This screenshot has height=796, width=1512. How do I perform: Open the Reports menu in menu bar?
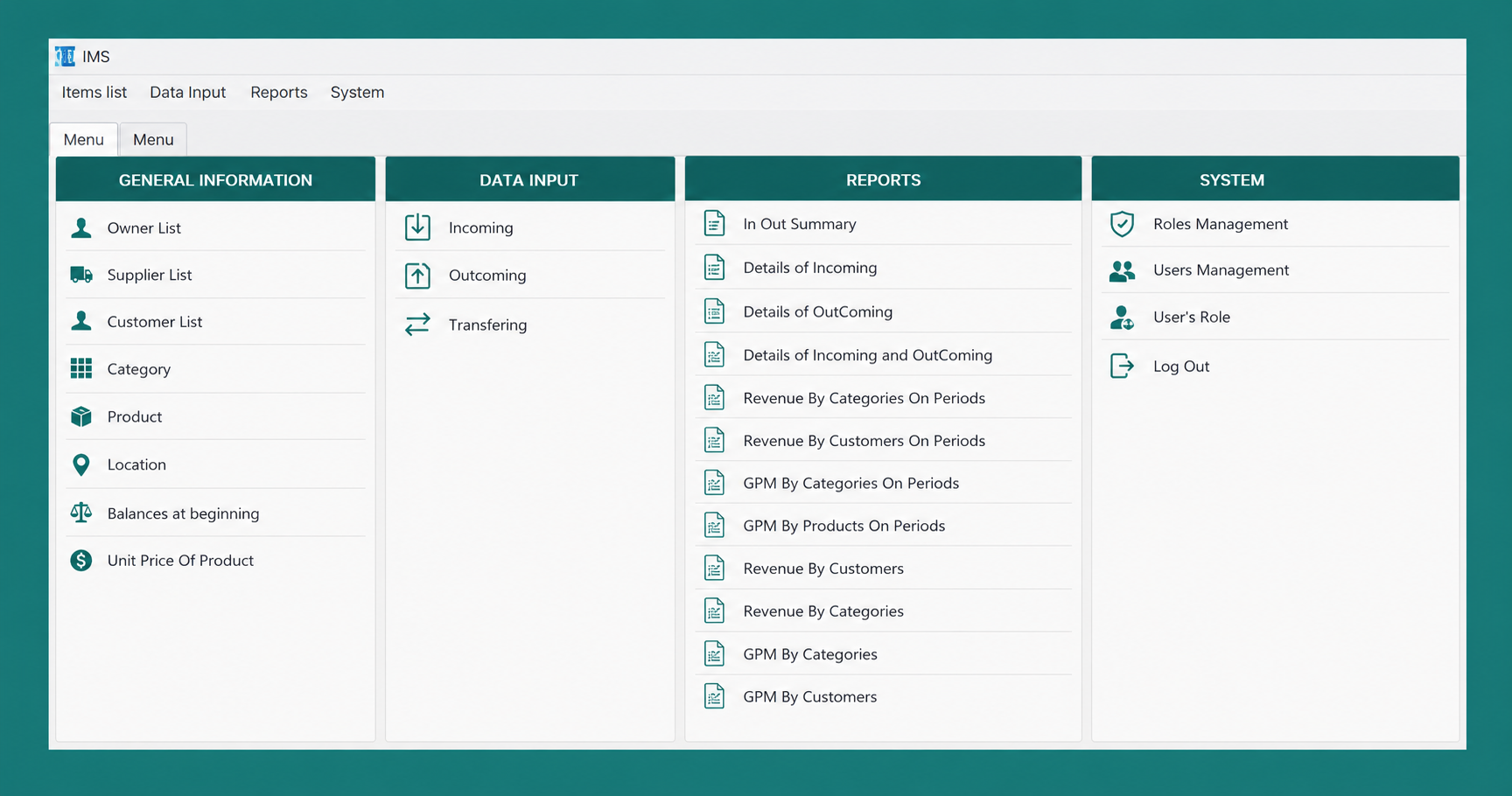click(x=279, y=92)
